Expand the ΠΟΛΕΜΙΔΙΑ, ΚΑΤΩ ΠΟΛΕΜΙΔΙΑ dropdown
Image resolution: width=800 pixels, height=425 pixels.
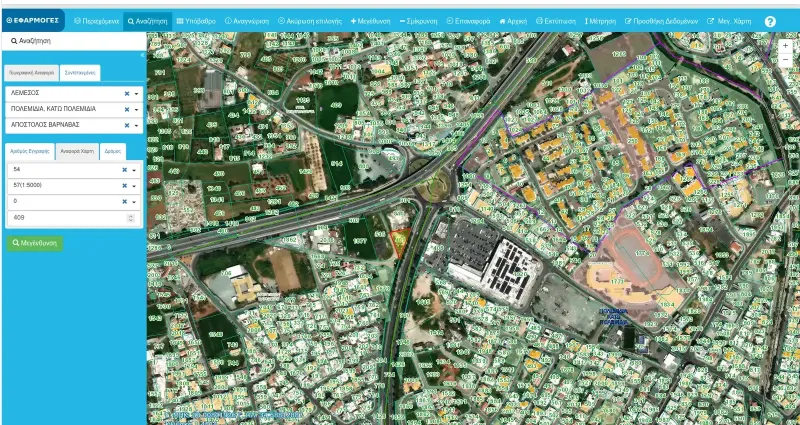(x=136, y=110)
